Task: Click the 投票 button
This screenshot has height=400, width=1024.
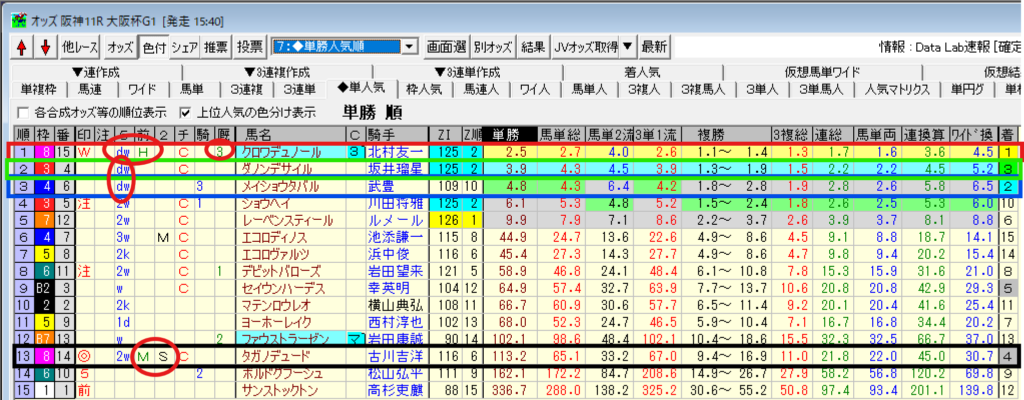Action: (x=250, y=47)
